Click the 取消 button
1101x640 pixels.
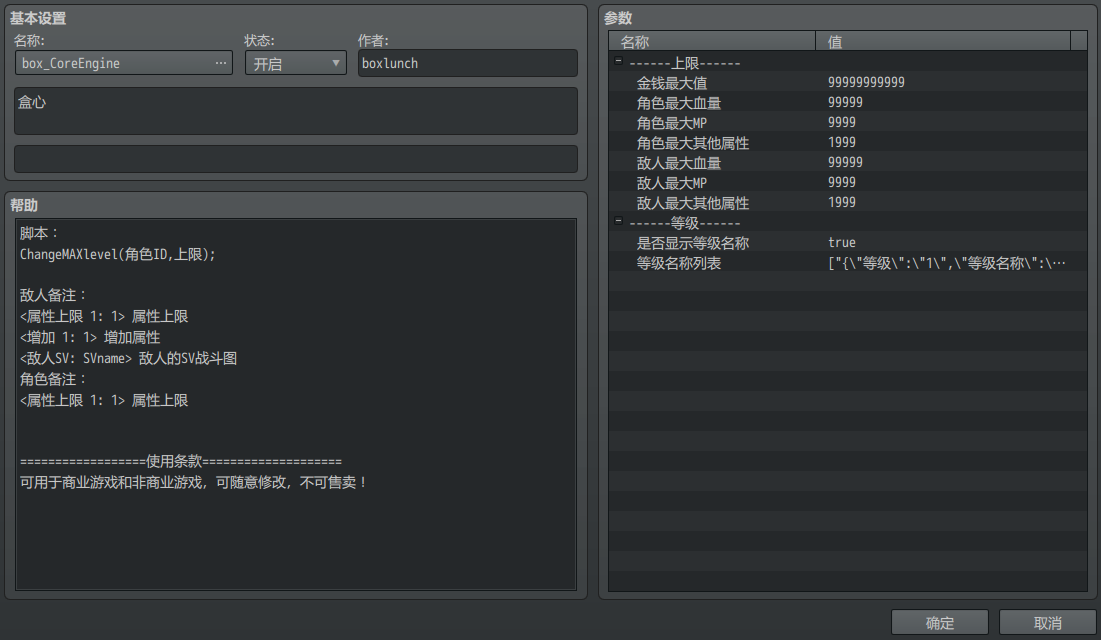[x=1048, y=622]
